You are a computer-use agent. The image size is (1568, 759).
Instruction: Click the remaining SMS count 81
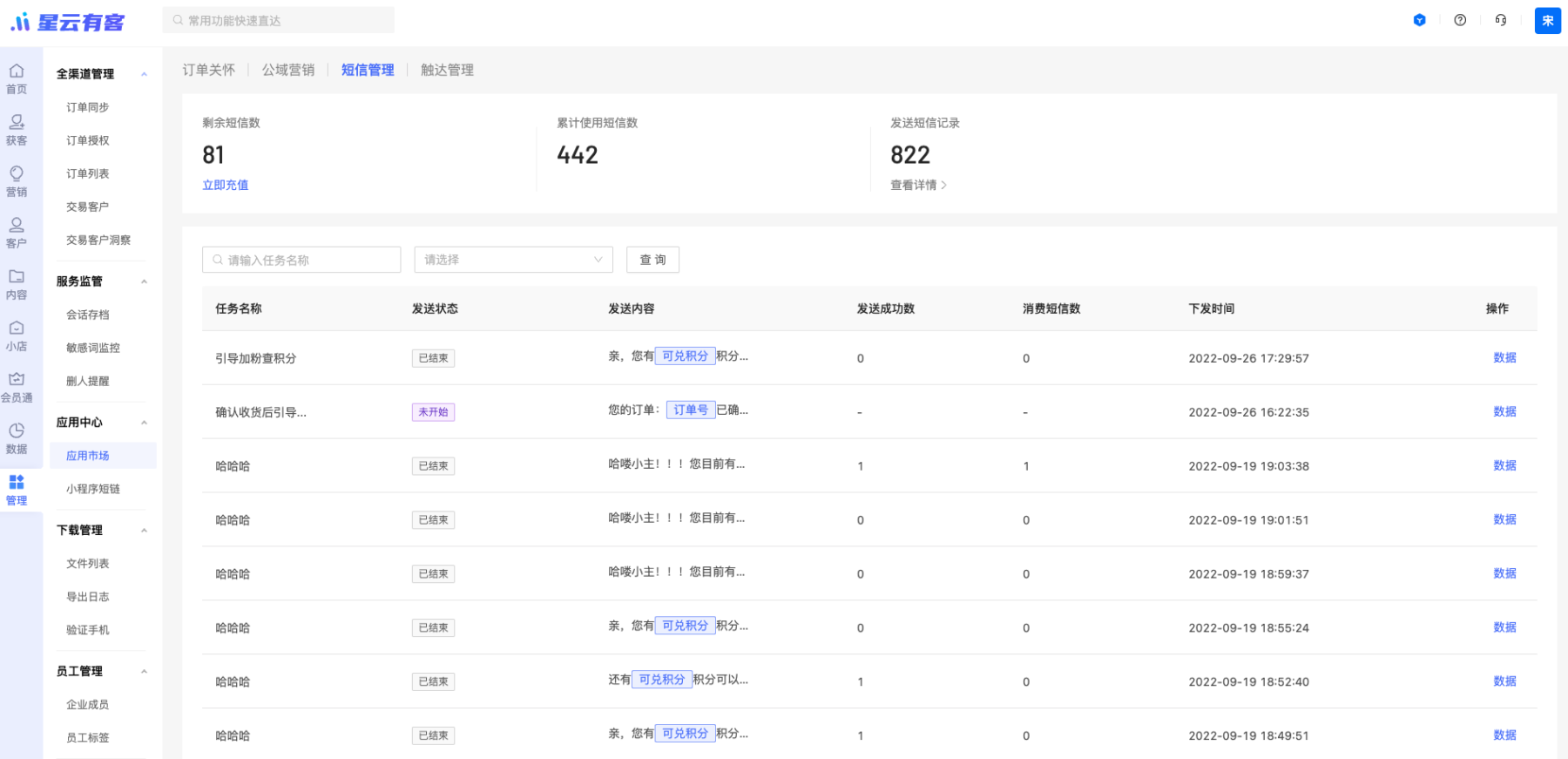coord(213,155)
